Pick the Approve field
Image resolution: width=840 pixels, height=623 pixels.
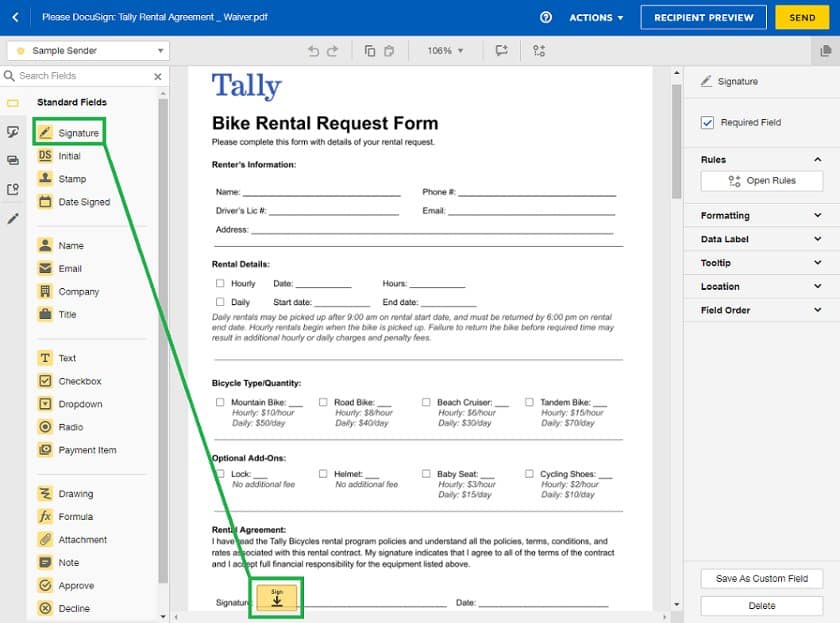pos(66,586)
